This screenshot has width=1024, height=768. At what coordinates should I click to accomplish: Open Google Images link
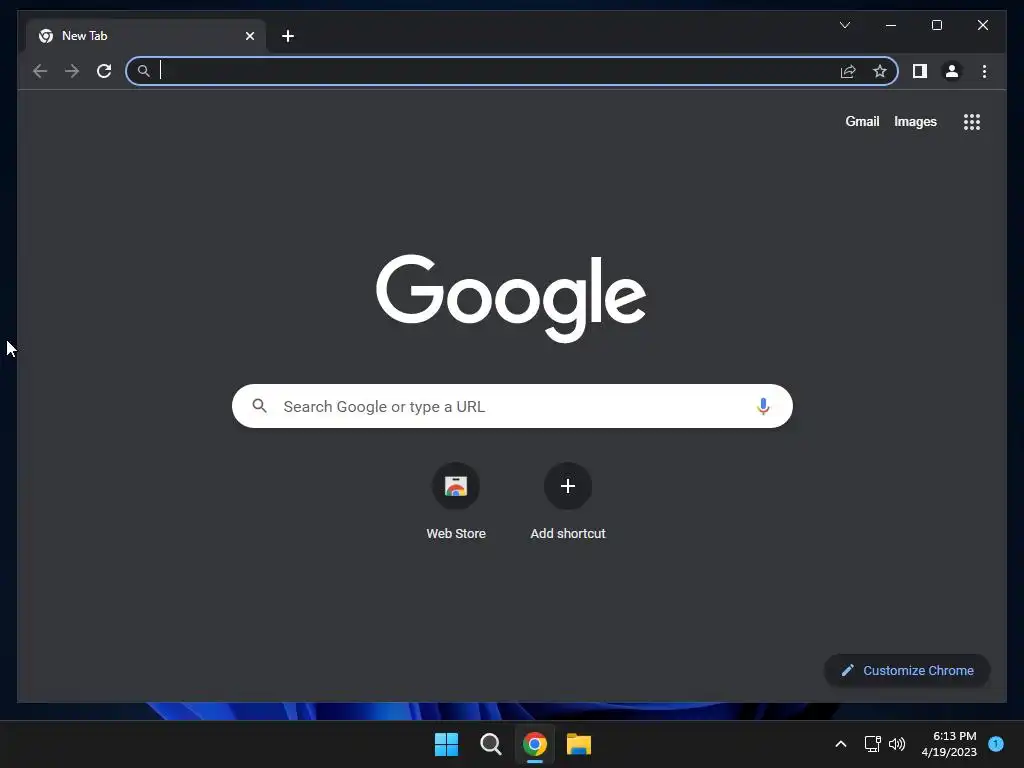click(915, 121)
